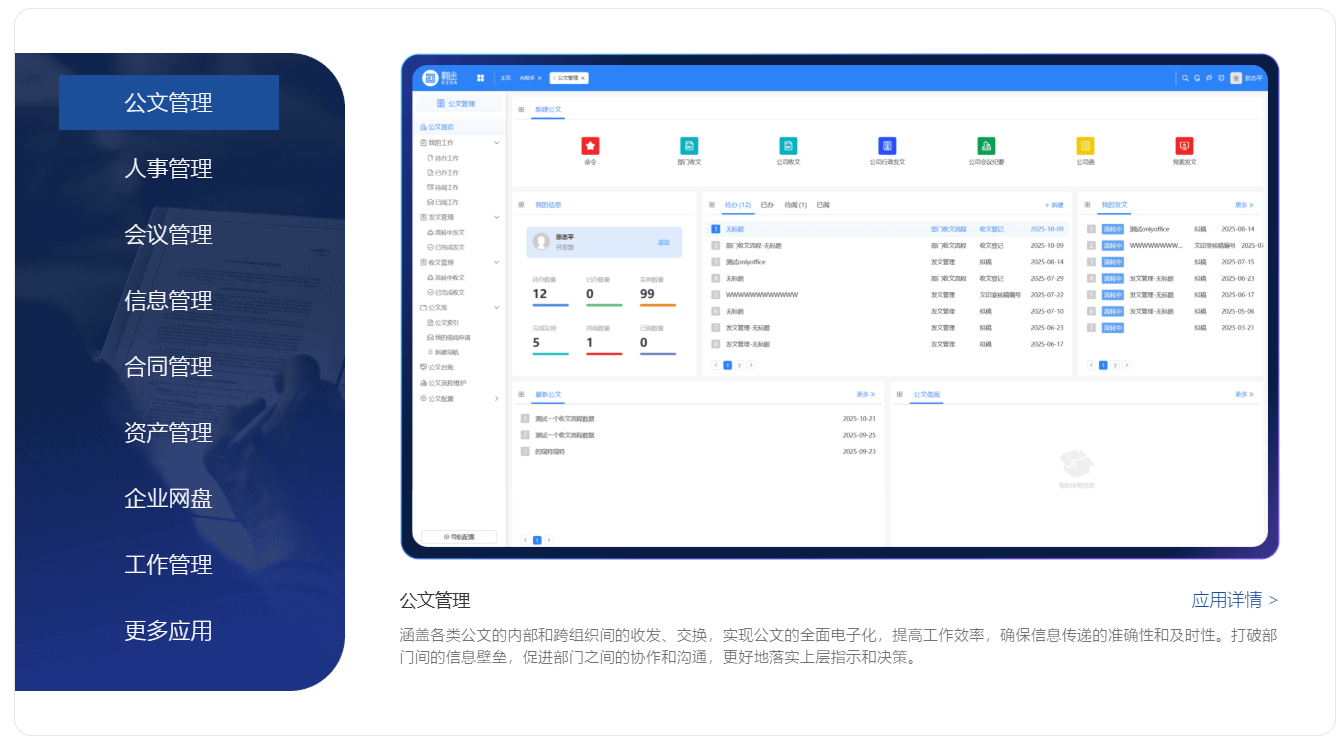Open the 应用详情 link
This screenshot has height=744, width=1342.
click(x=1233, y=600)
